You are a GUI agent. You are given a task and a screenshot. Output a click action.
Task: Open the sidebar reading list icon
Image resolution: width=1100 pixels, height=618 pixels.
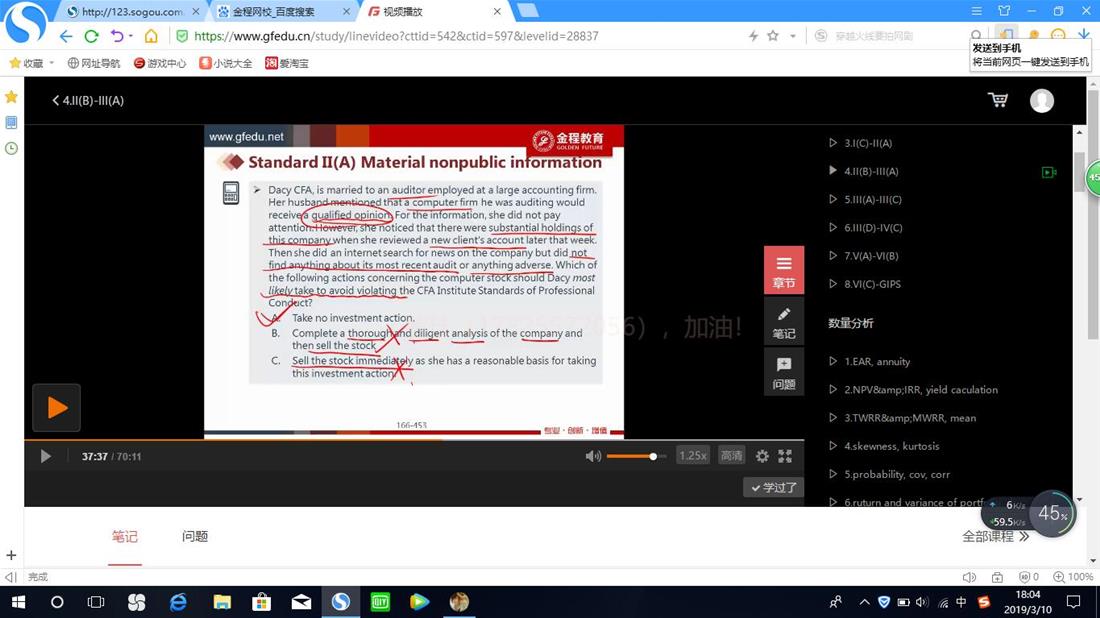(x=11, y=122)
